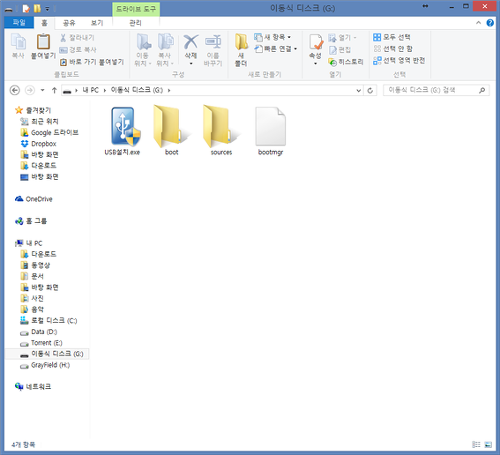Viewport: 500px width, 455px height.
Task: Click 이동식 디스크 (G:) in address path
Action: [x=137, y=90]
